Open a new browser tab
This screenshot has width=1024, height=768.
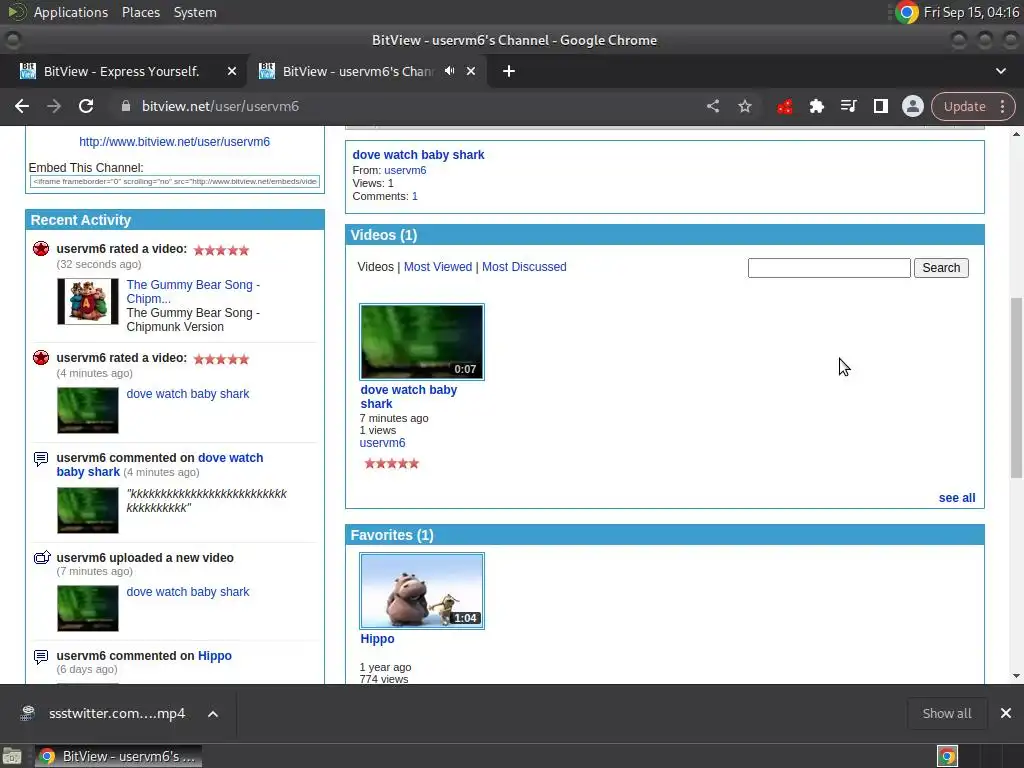[509, 71]
